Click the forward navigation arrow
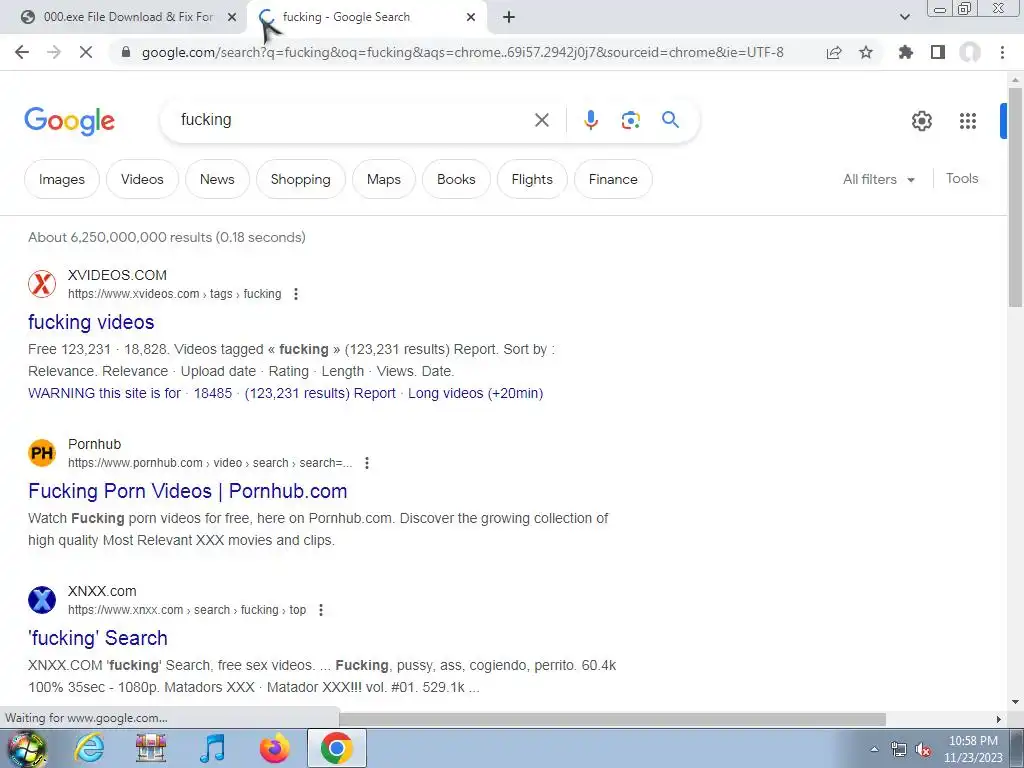The width and height of the screenshot is (1024, 768). click(54, 52)
